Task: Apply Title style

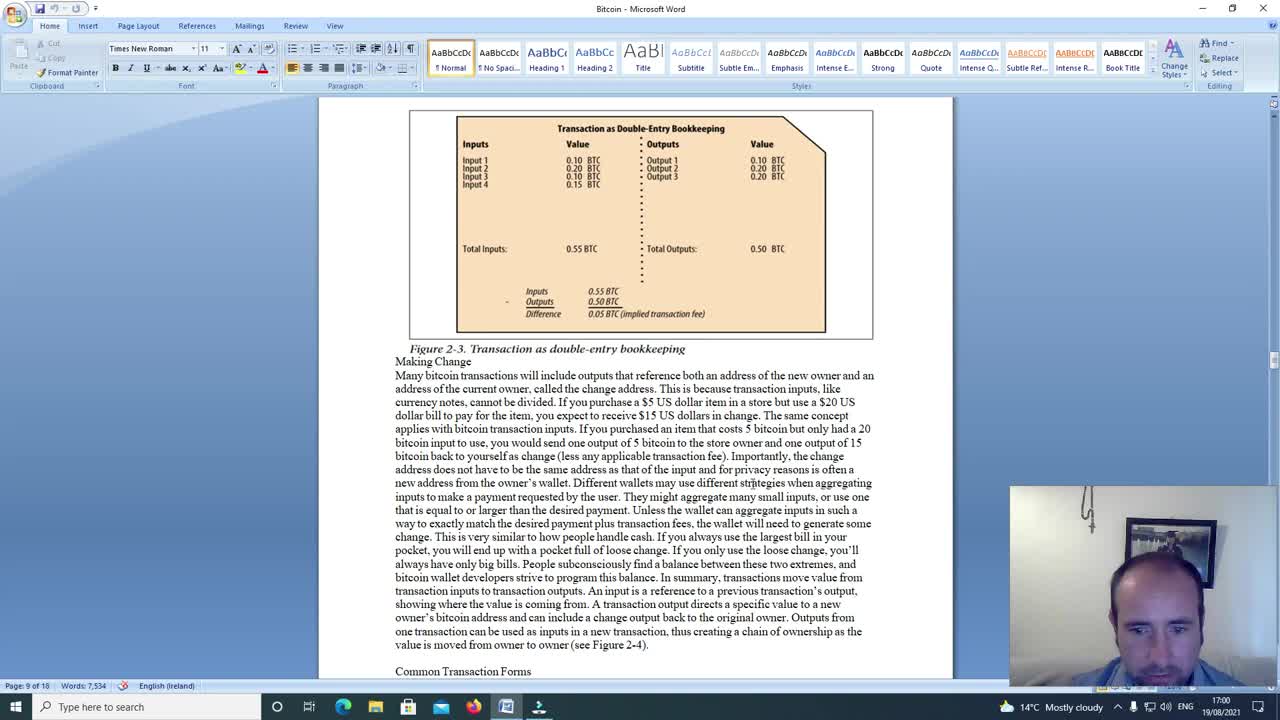Action: click(x=643, y=58)
